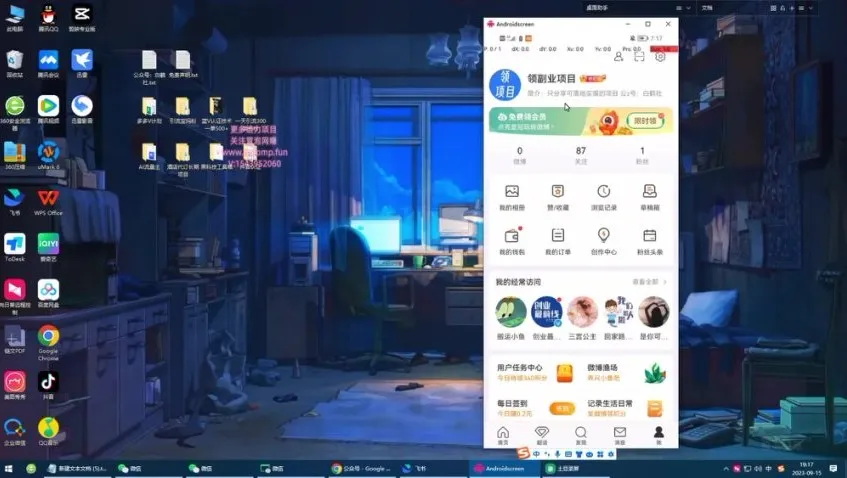Switch to 发现 discover tab

coord(580,435)
